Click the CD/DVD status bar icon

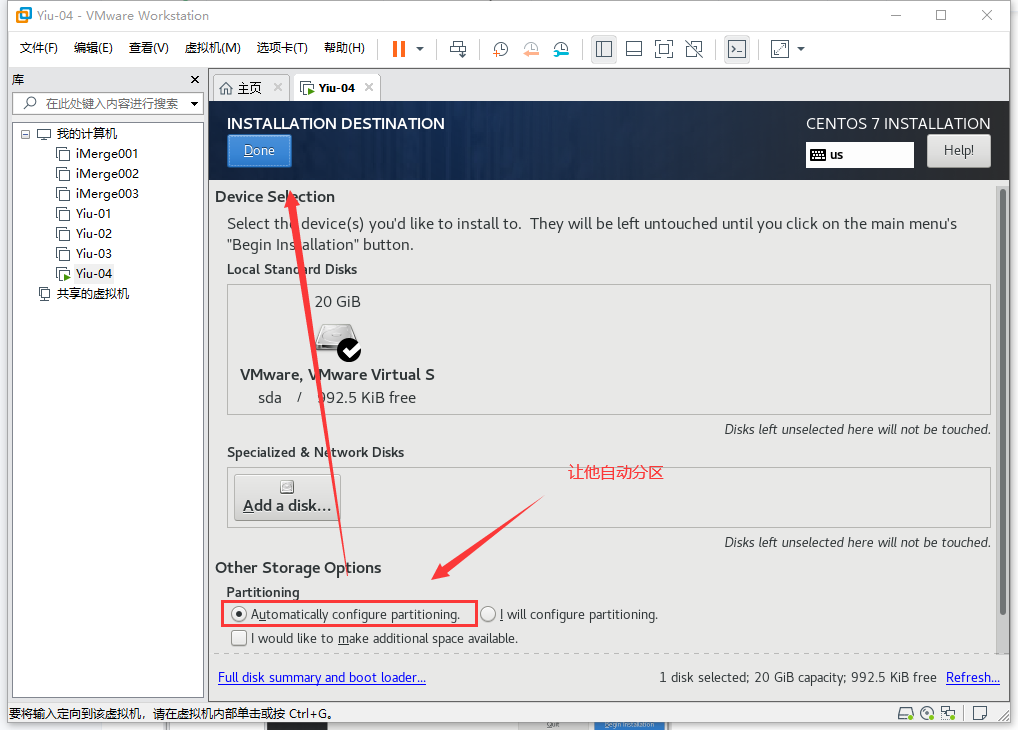927,713
